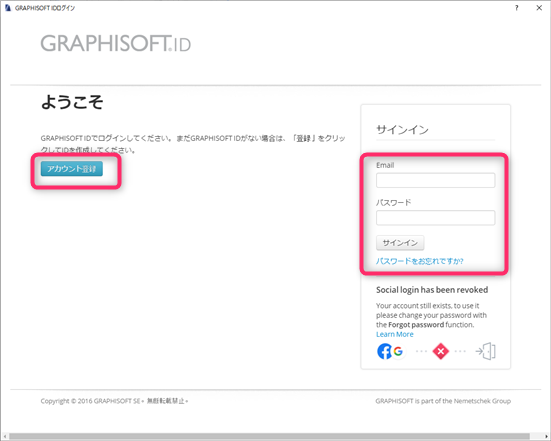Click the Google social login icon
The height and width of the screenshot is (441, 551).
[398, 351]
